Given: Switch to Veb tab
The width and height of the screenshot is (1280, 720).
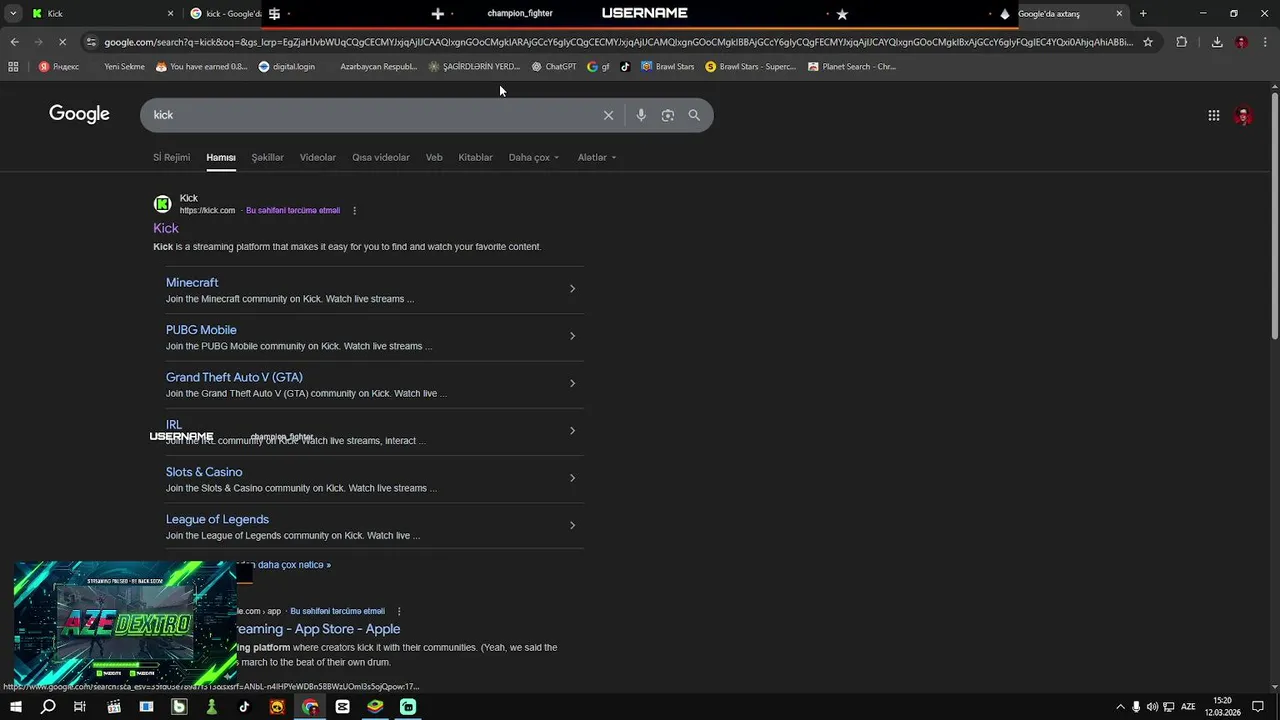Looking at the screenshot, I should point(434,157).
